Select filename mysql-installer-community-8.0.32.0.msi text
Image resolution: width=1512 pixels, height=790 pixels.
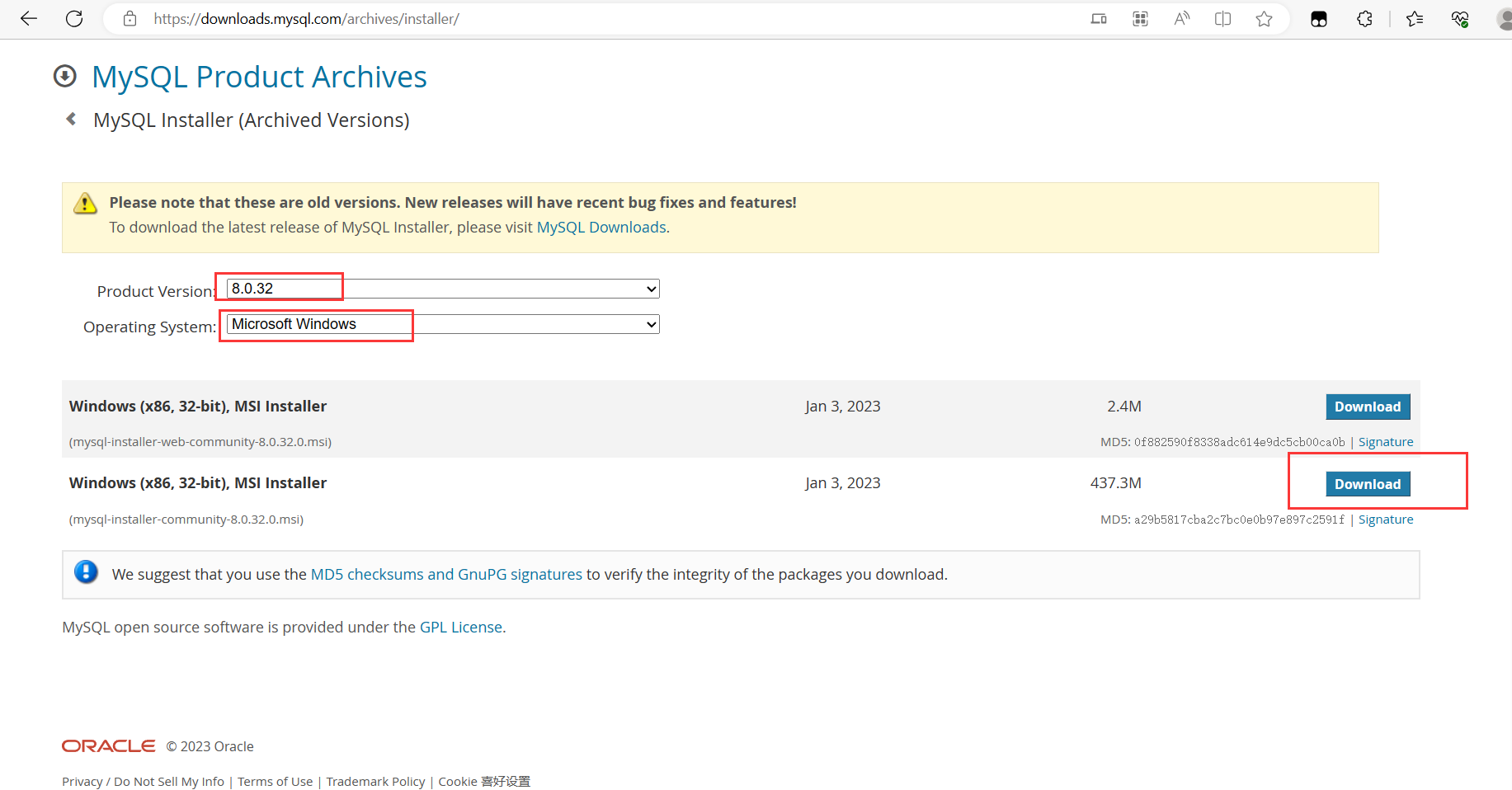click(x=186, y=520)
